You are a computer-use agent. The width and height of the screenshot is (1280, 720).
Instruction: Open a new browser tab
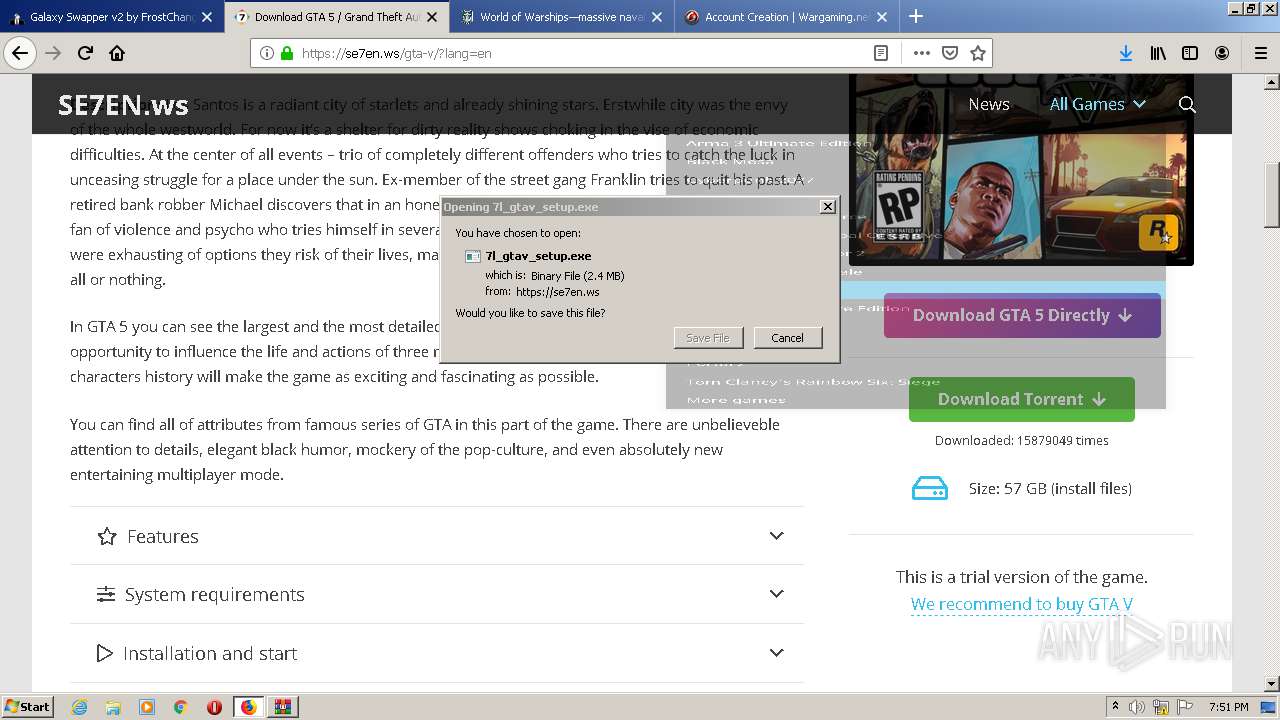point(916,16)
